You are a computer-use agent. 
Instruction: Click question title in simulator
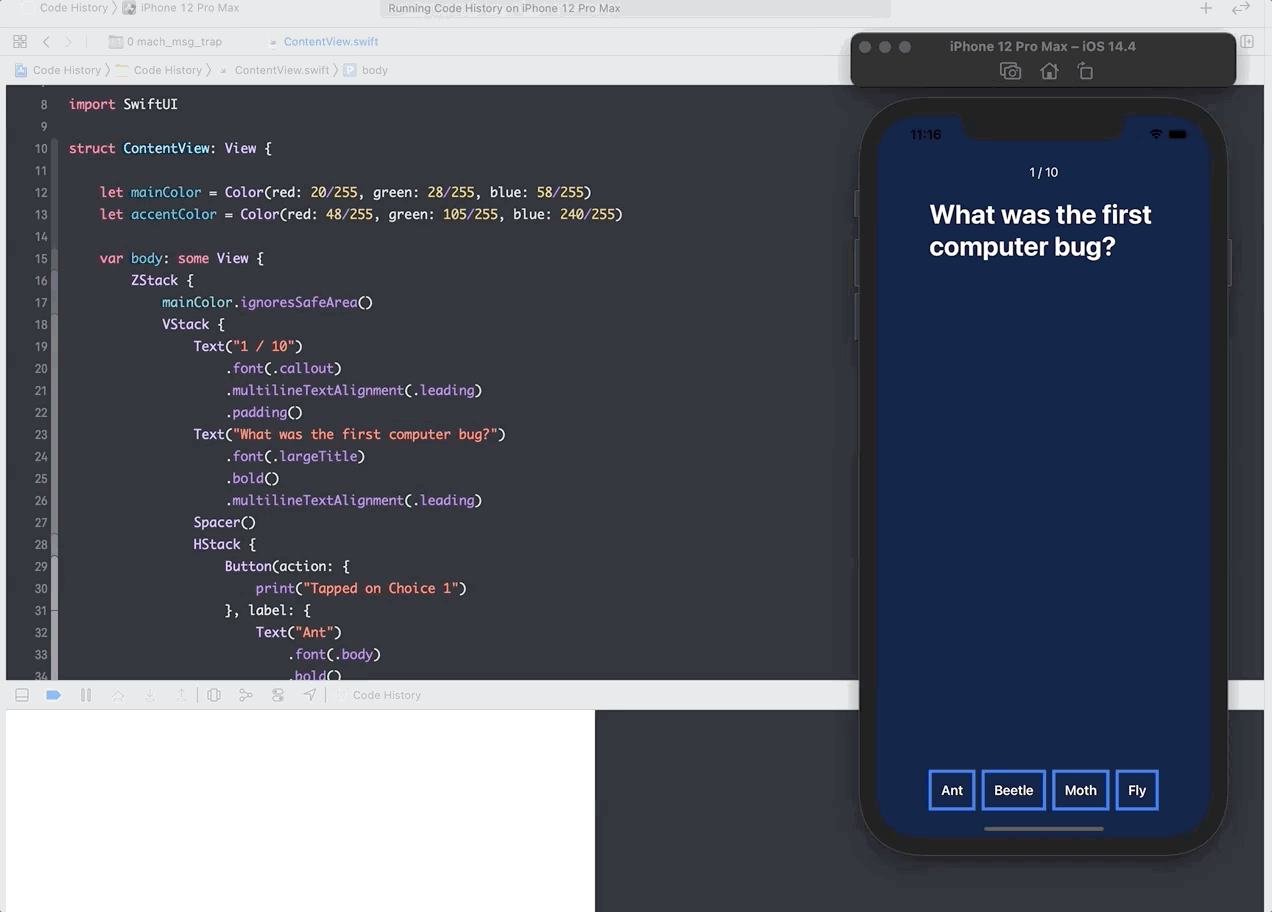pyautogui.click(x=1040, y=231)
